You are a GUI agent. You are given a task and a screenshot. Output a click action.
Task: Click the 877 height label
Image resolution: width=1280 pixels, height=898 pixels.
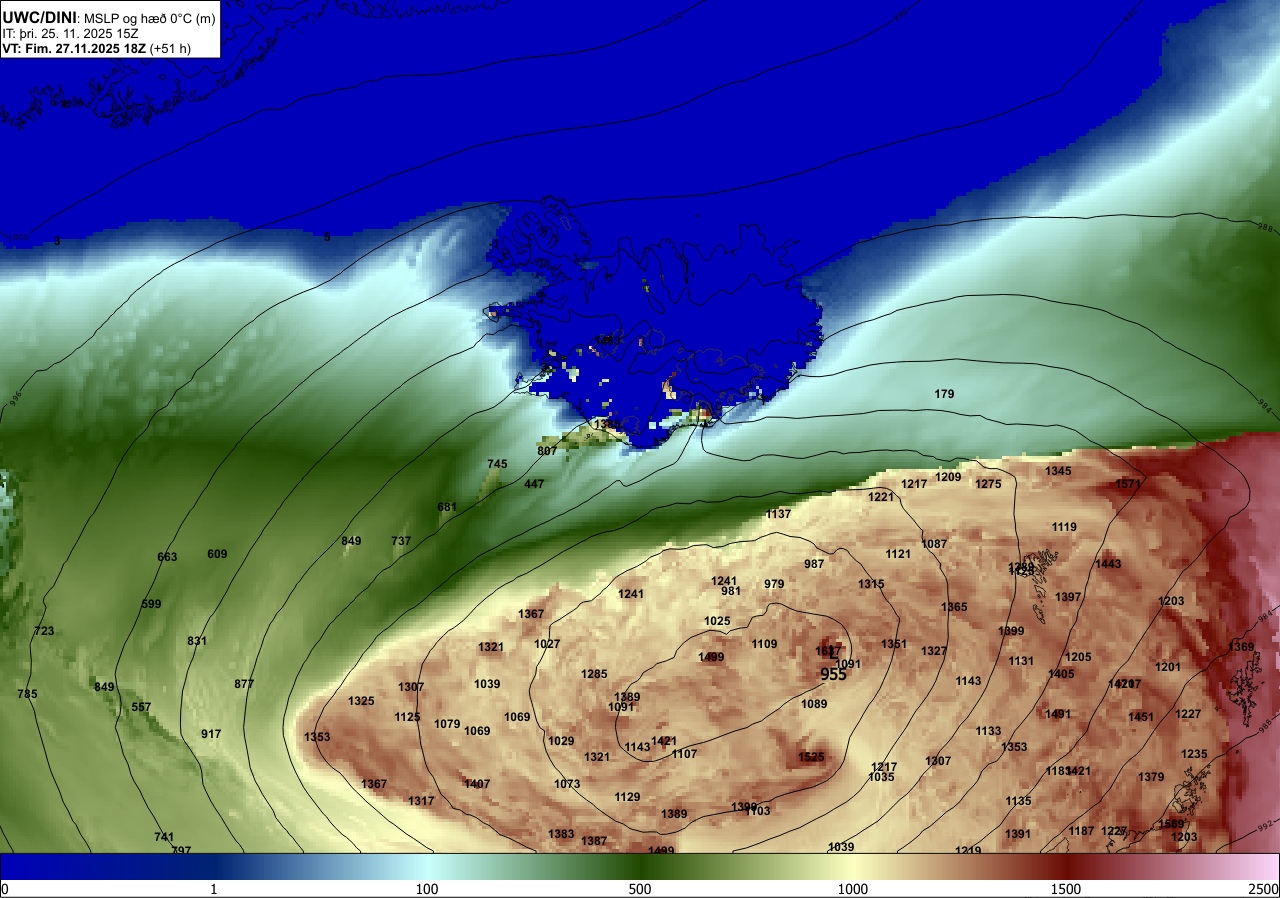tap(244, 684)
